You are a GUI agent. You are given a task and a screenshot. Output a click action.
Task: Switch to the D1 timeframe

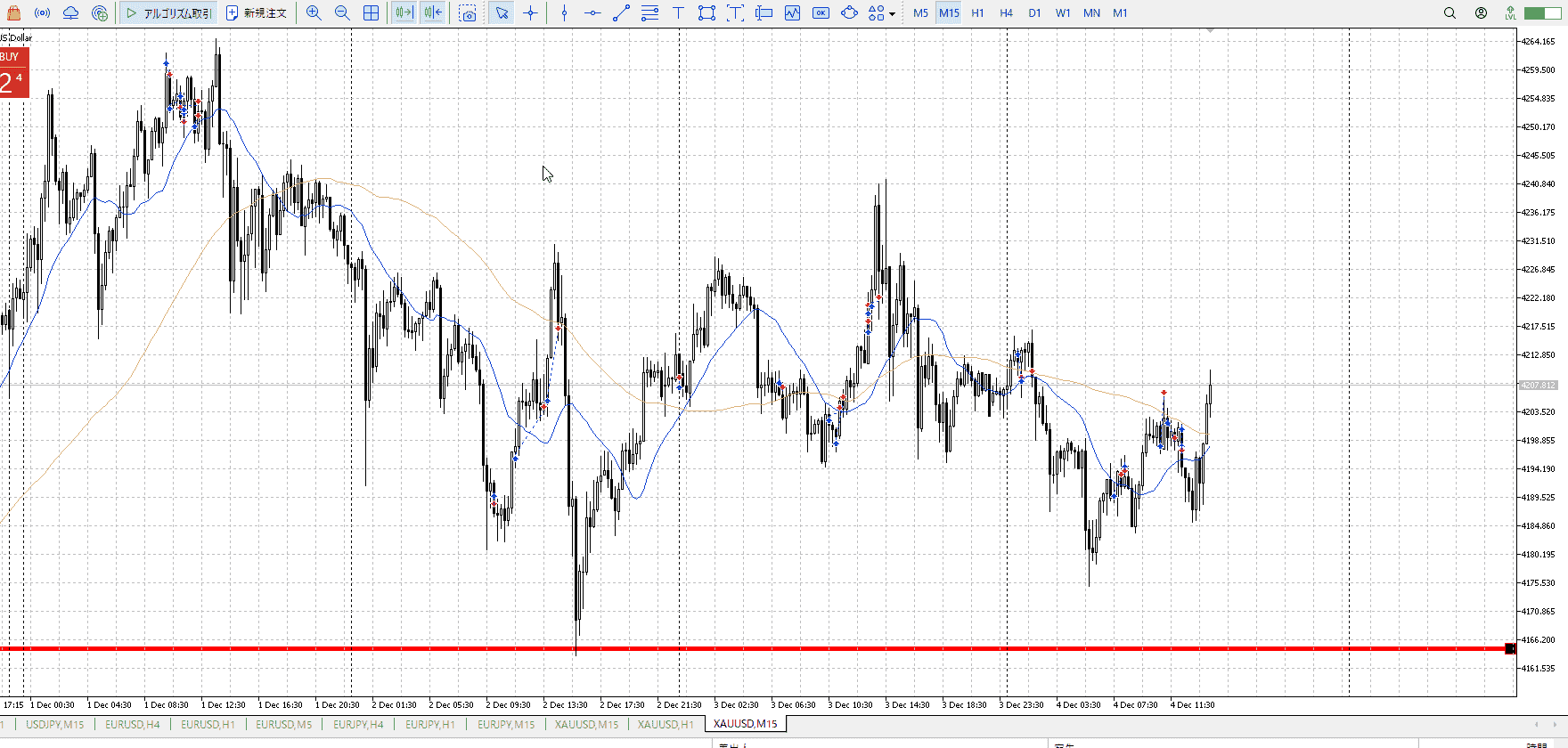(x=1034, y=13)
